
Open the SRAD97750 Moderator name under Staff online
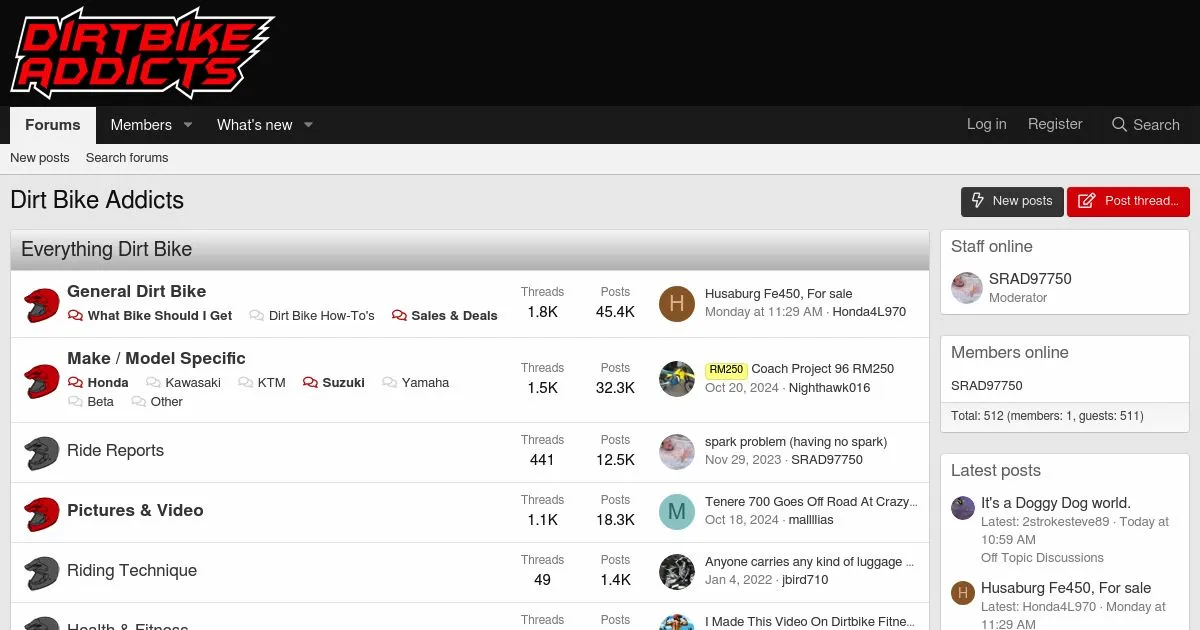[1030, 279]
